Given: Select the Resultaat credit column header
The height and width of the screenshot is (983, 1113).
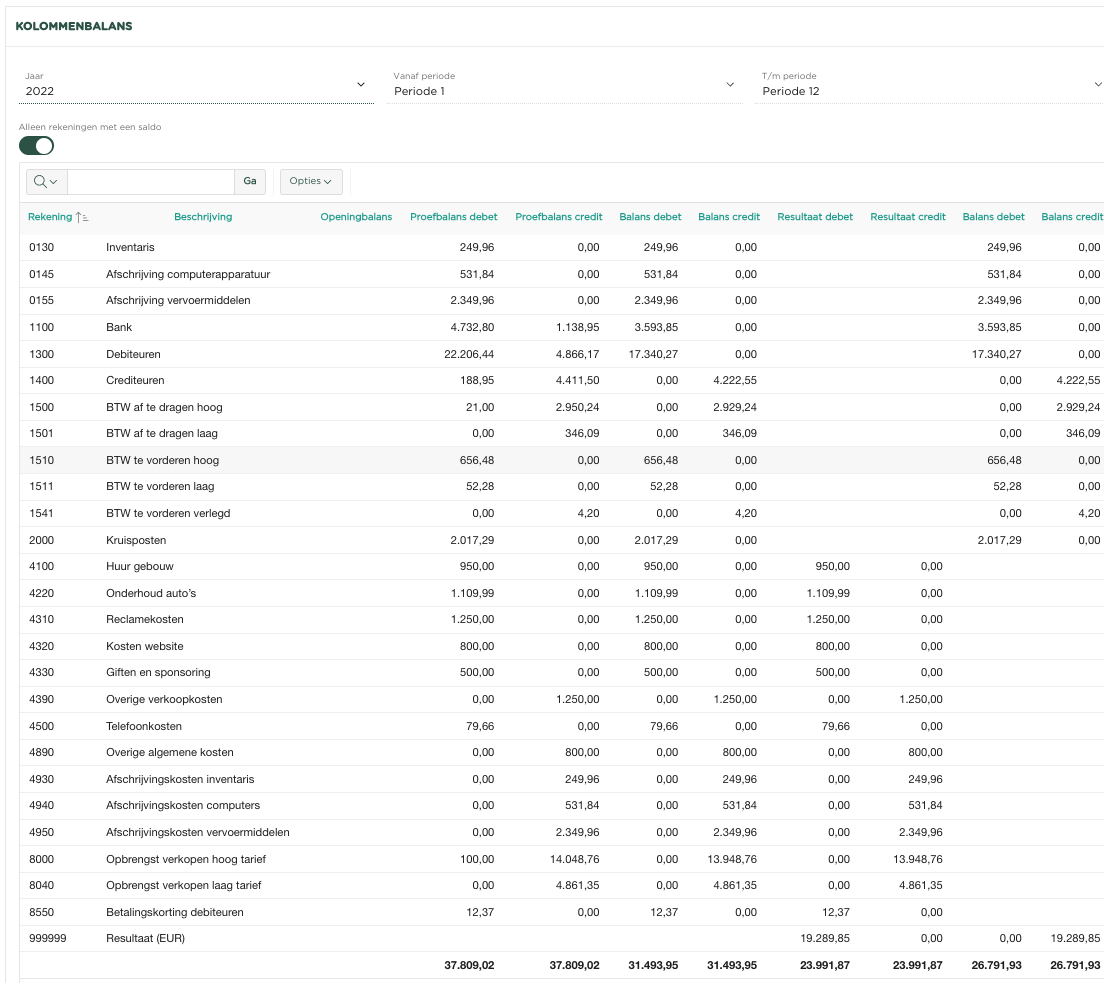Looking at the screenshot, I should click(907, 217).
